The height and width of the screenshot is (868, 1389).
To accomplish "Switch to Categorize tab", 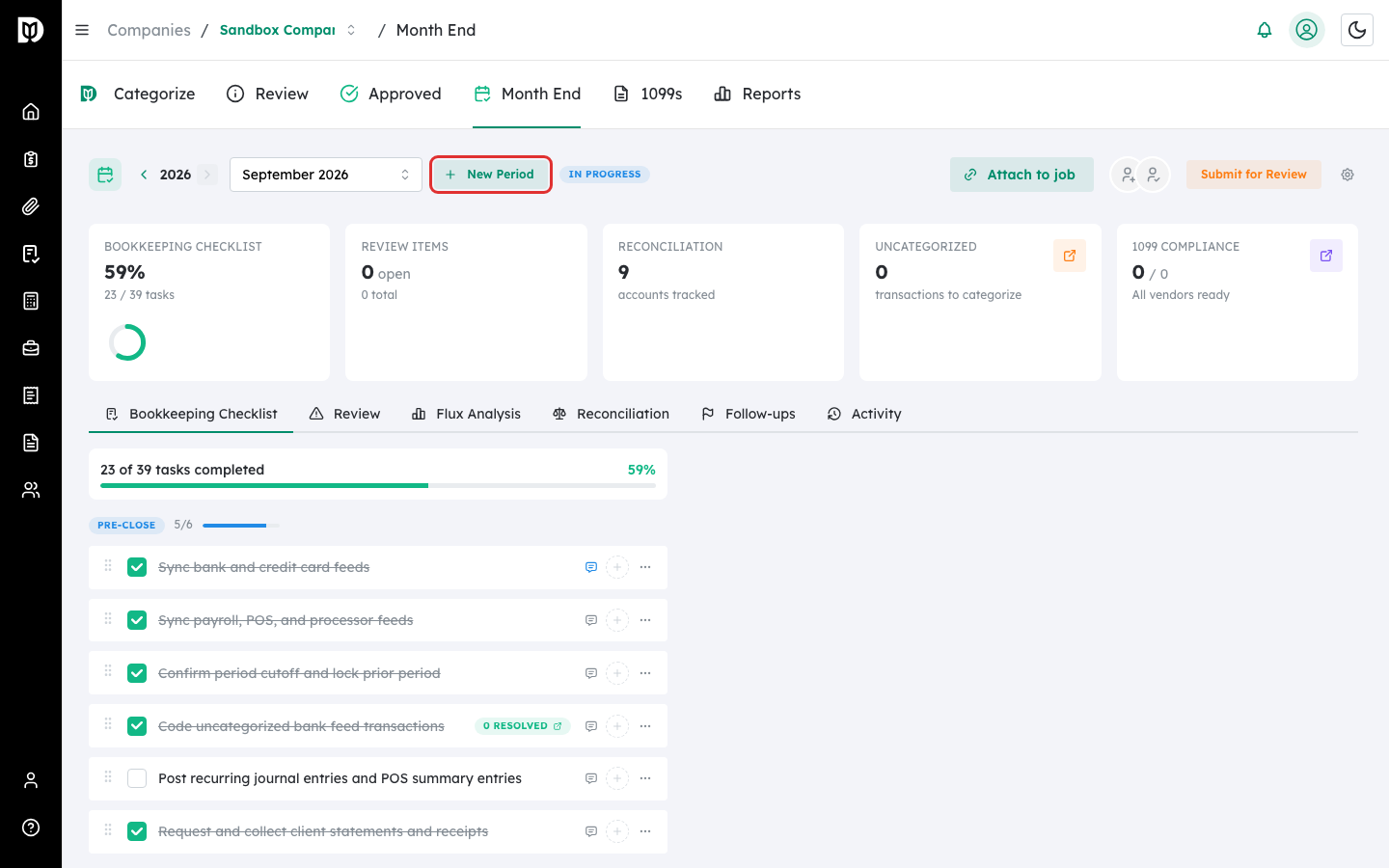I will click(138, 94).
